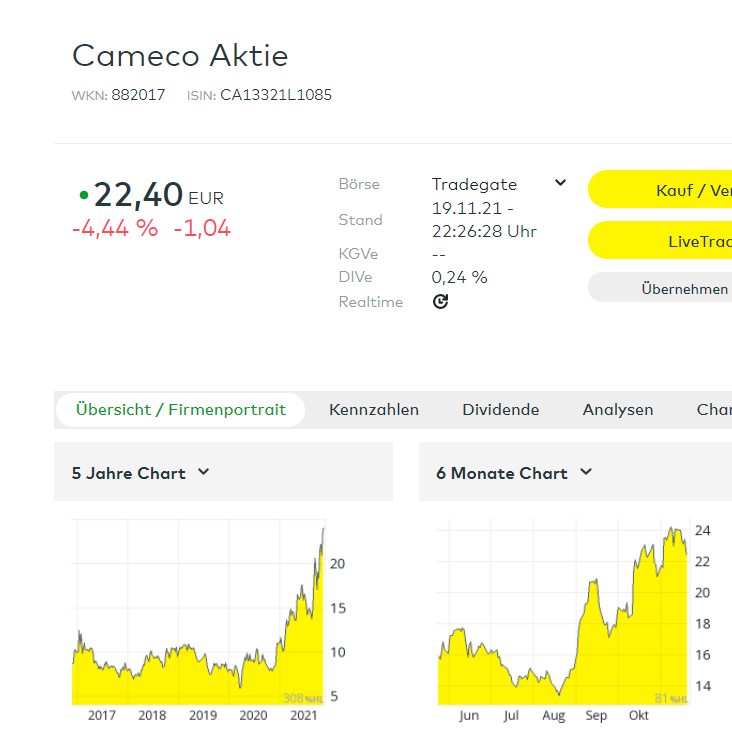This screenshot has width=732, height=749.
Task: Open the partially visible Chart tab
Action: pos(713,410)
